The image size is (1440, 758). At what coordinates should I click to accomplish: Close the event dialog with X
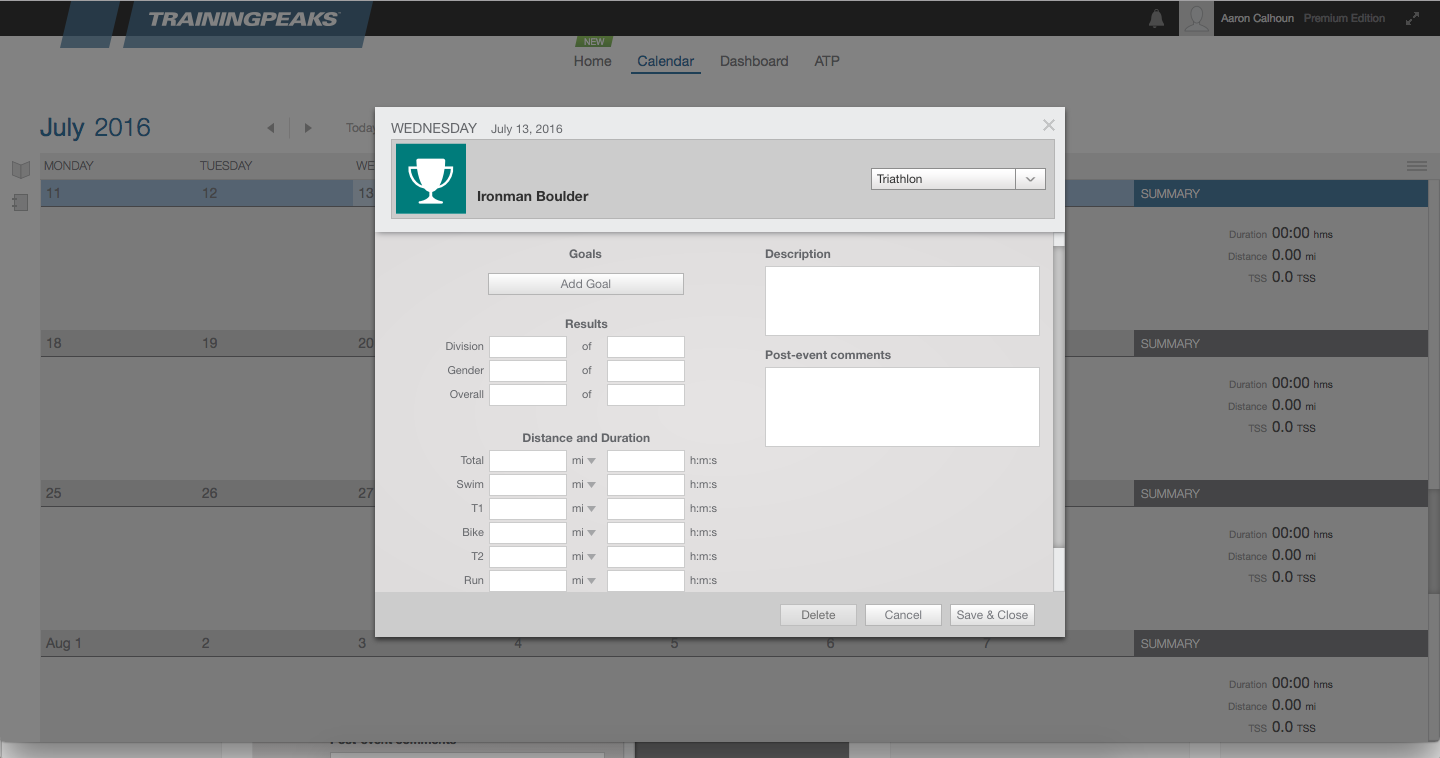coord(1048,125)
